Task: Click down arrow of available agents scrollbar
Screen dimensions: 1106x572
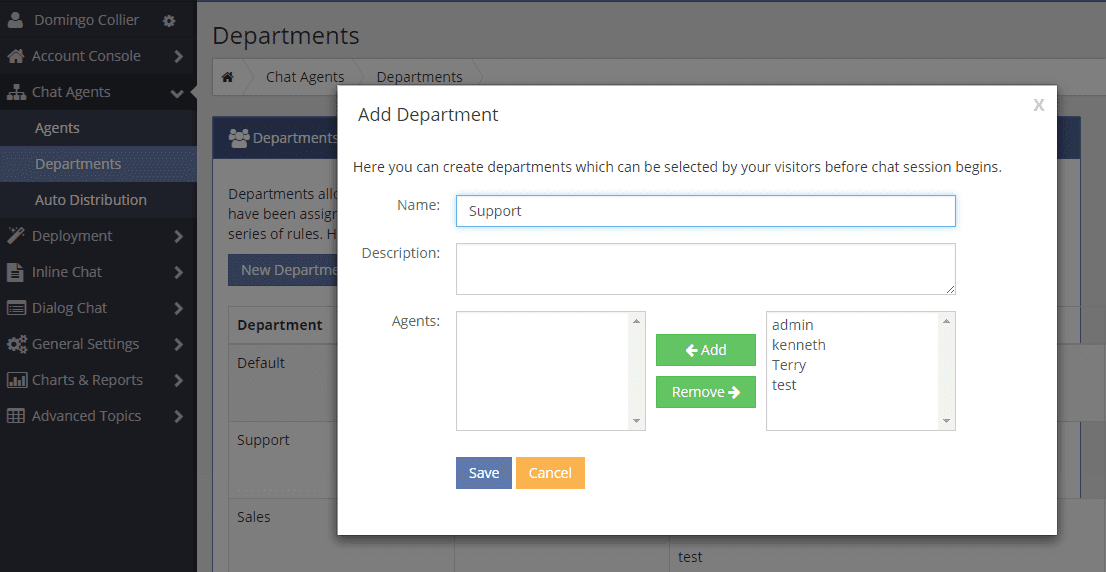Action: pos(947,421)
